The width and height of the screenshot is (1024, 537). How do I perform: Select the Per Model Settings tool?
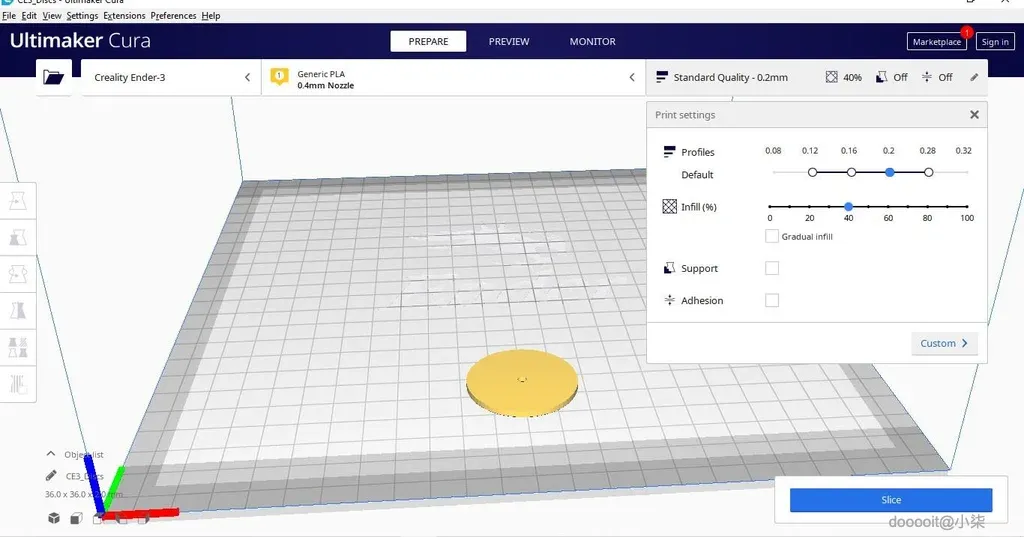(x=18, y=347)
